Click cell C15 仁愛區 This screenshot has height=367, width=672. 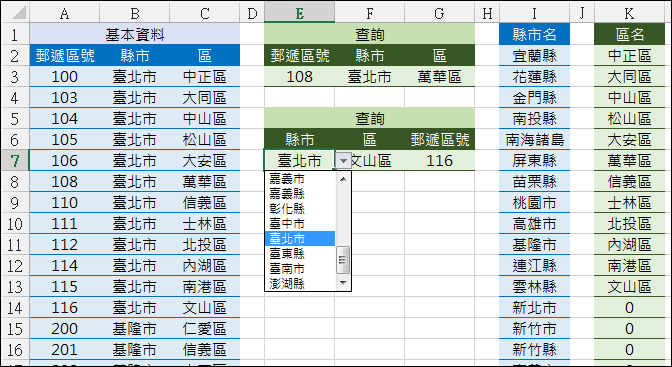(204, 328)
